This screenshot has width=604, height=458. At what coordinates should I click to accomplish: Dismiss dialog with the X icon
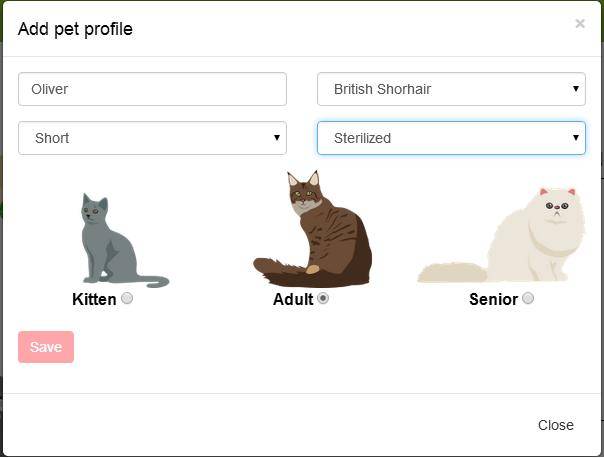pos(580,23)
